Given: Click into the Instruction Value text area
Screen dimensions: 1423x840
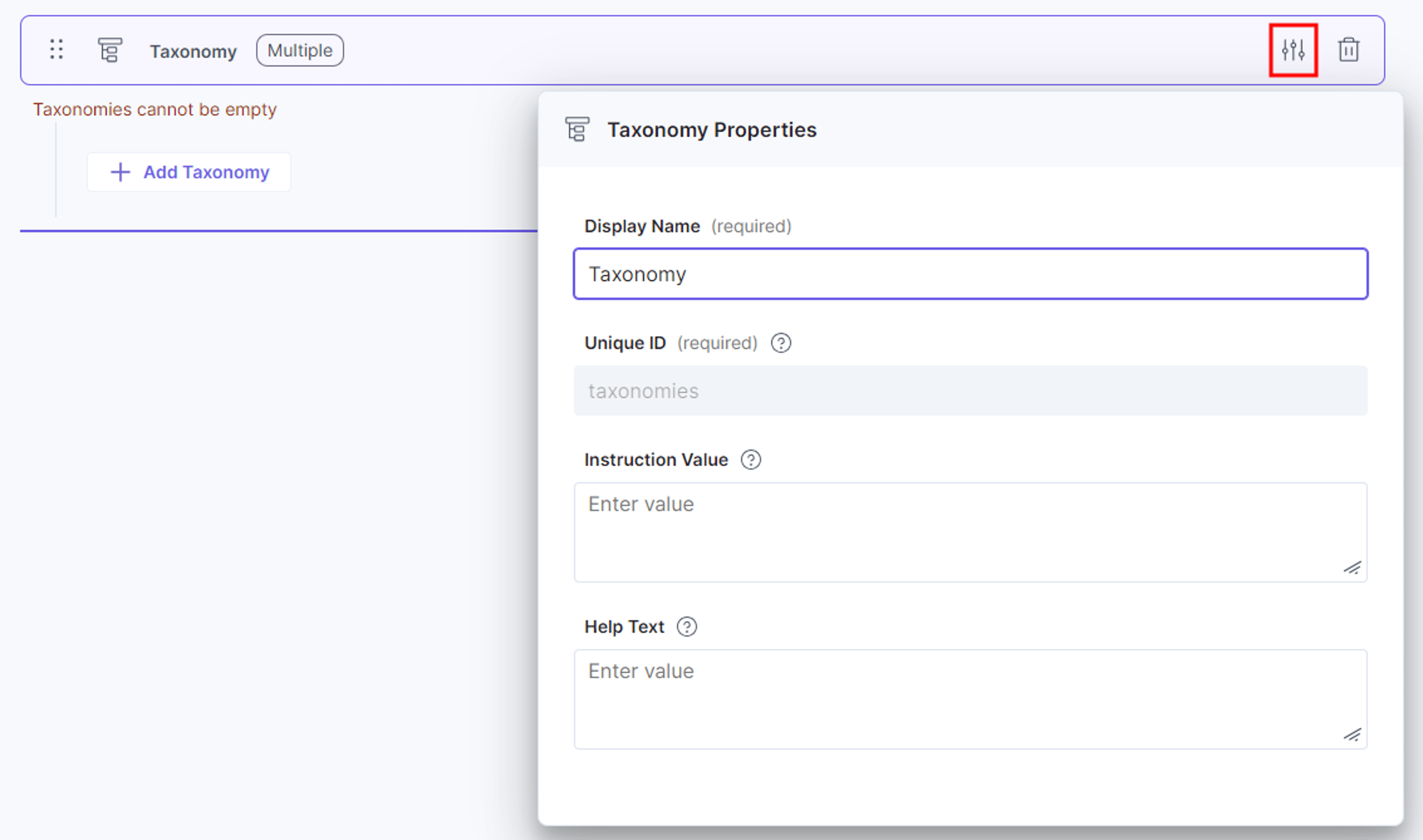Looking at the screenshot, I should [970, 532].
